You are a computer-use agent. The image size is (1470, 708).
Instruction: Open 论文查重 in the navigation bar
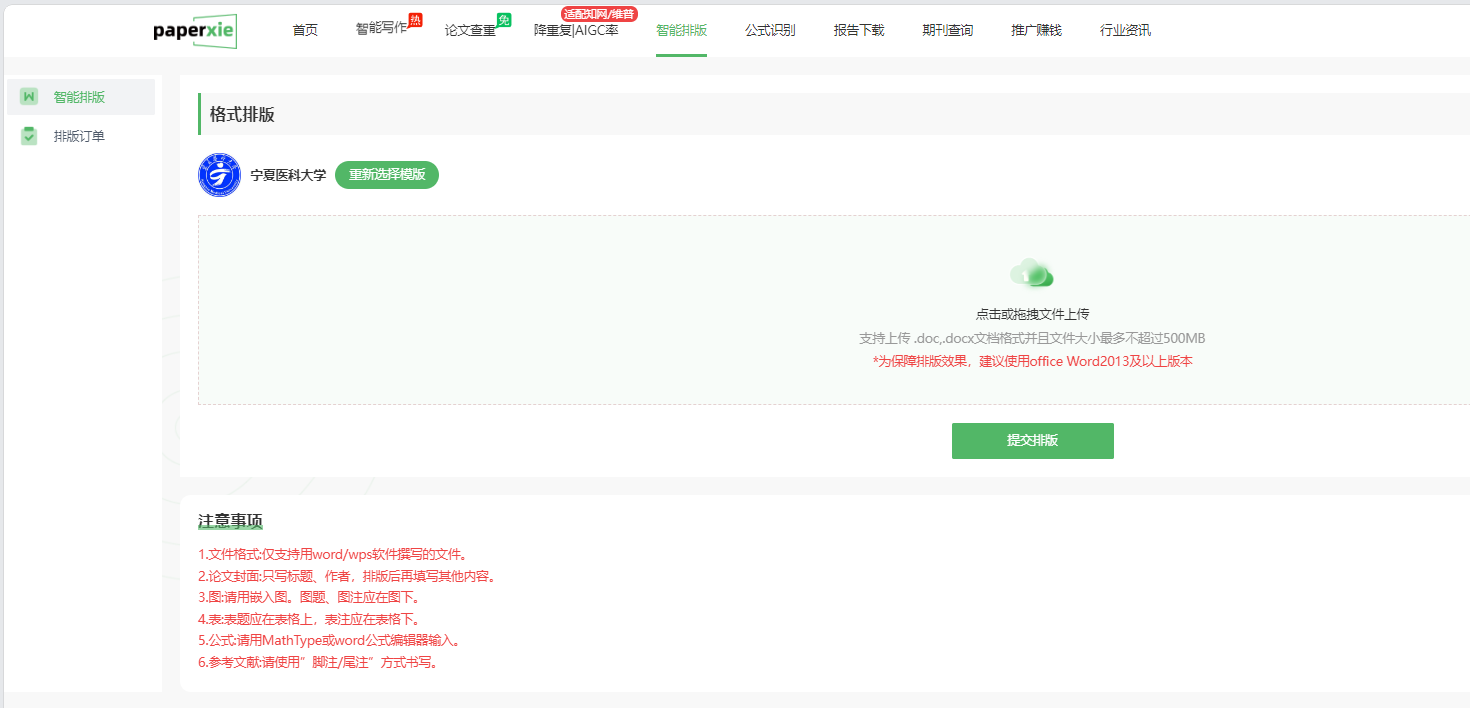[x=470, y=30]
